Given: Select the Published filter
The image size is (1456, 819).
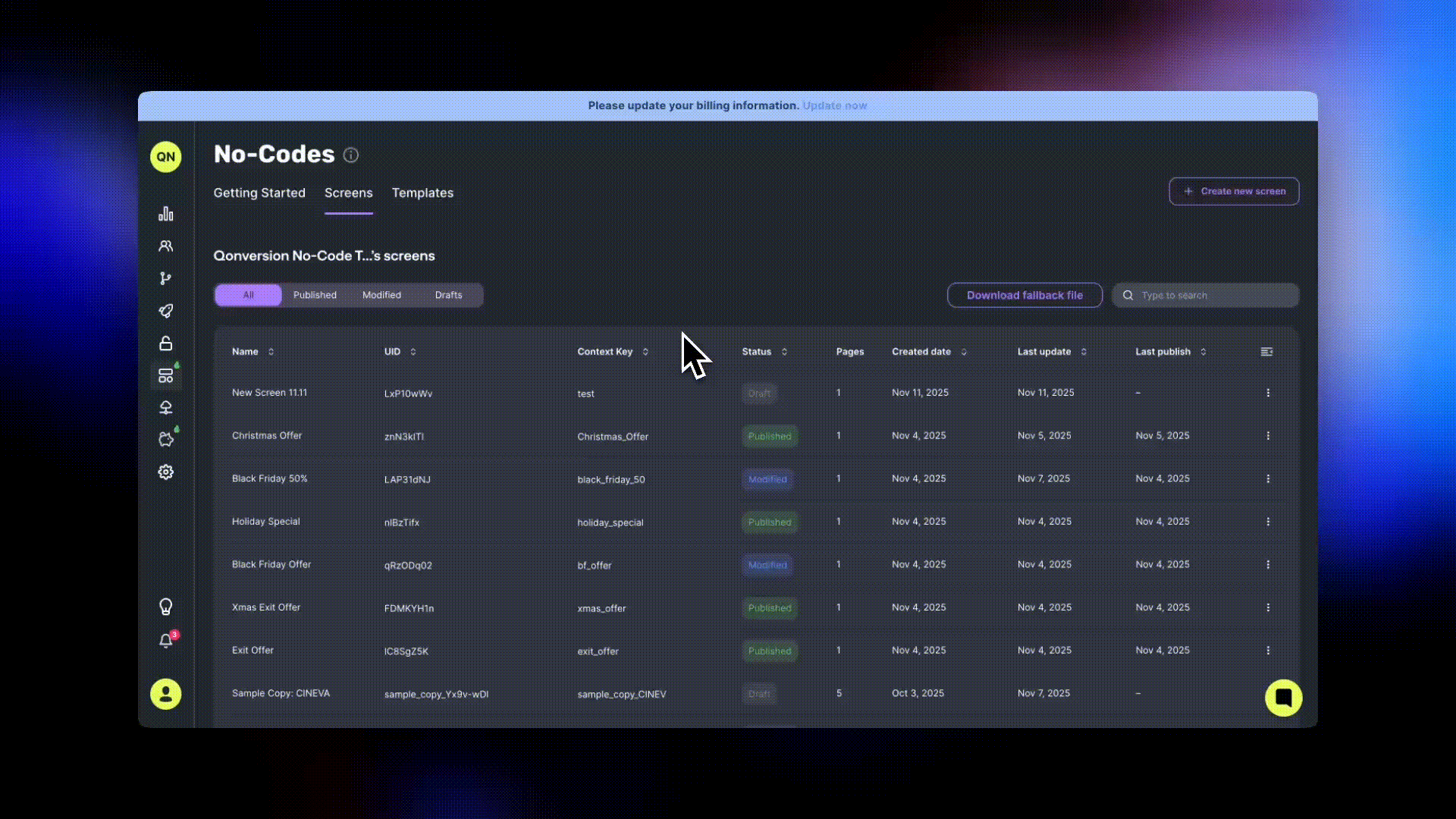Looking at the screenshot, I should click(x=315, y=295).
